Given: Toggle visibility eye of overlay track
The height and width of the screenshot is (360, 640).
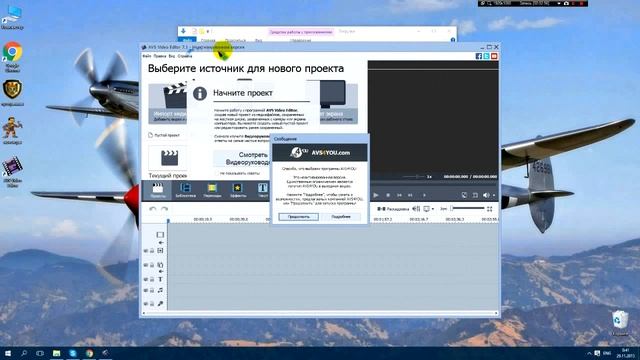Looking at the screenshot, I should pyautogui.click(x=146, y=265).
